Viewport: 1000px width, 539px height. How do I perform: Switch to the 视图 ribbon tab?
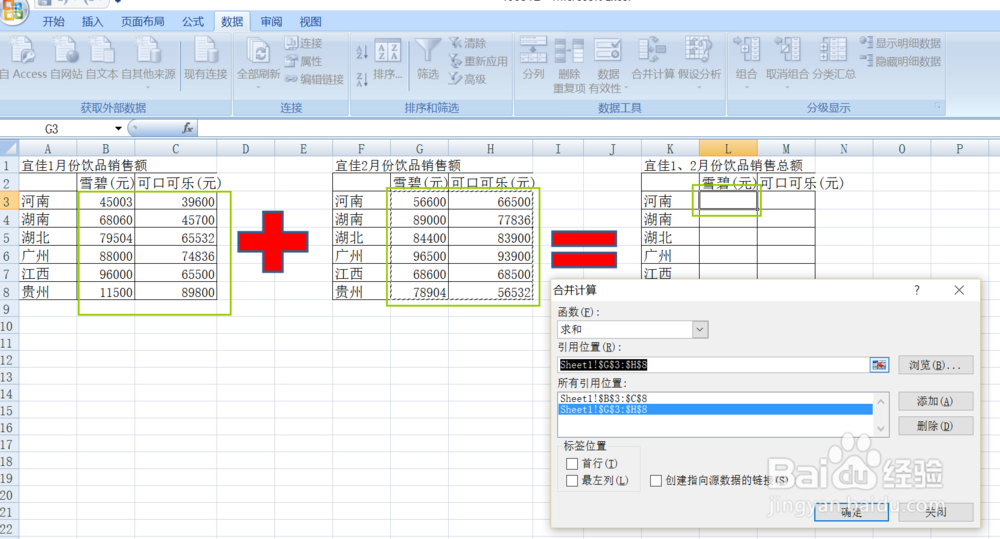pos(311,21)
